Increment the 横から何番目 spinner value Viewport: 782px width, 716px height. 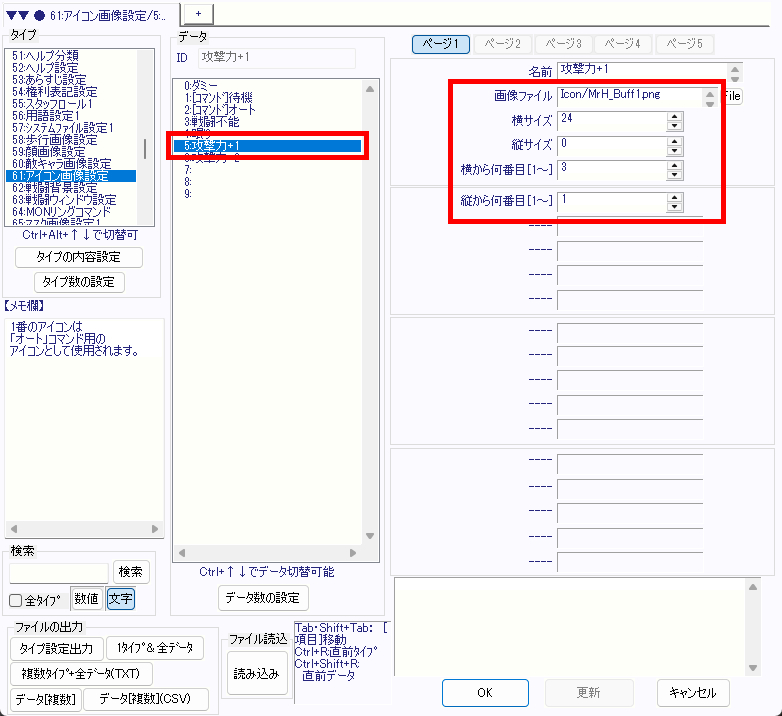pos(674,166)
